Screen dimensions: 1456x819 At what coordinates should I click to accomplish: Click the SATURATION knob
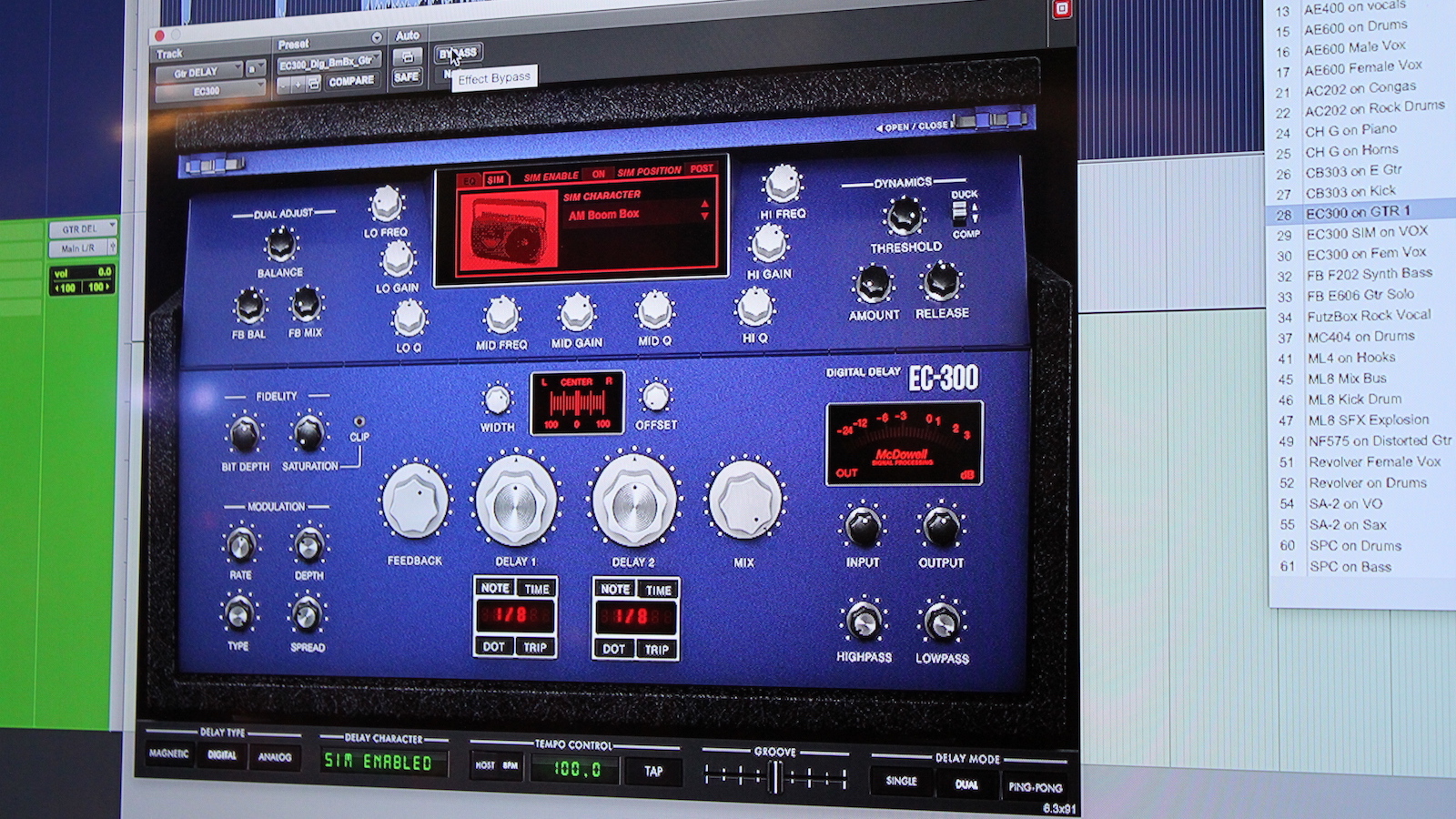(x=308, y=433)
